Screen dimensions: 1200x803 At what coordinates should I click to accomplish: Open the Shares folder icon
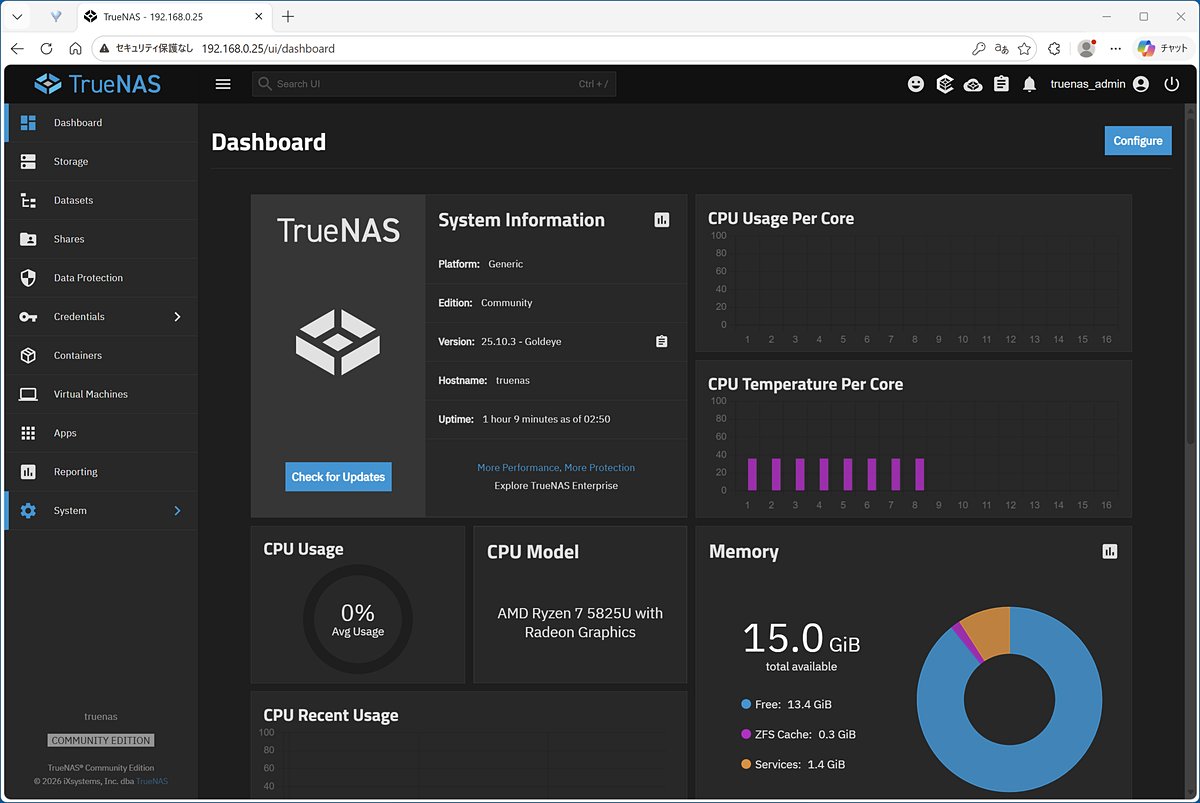28,239
